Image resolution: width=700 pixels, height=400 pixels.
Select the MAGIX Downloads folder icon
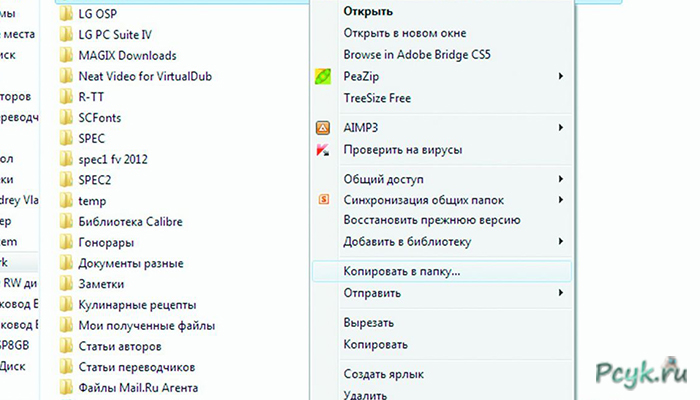66,55
